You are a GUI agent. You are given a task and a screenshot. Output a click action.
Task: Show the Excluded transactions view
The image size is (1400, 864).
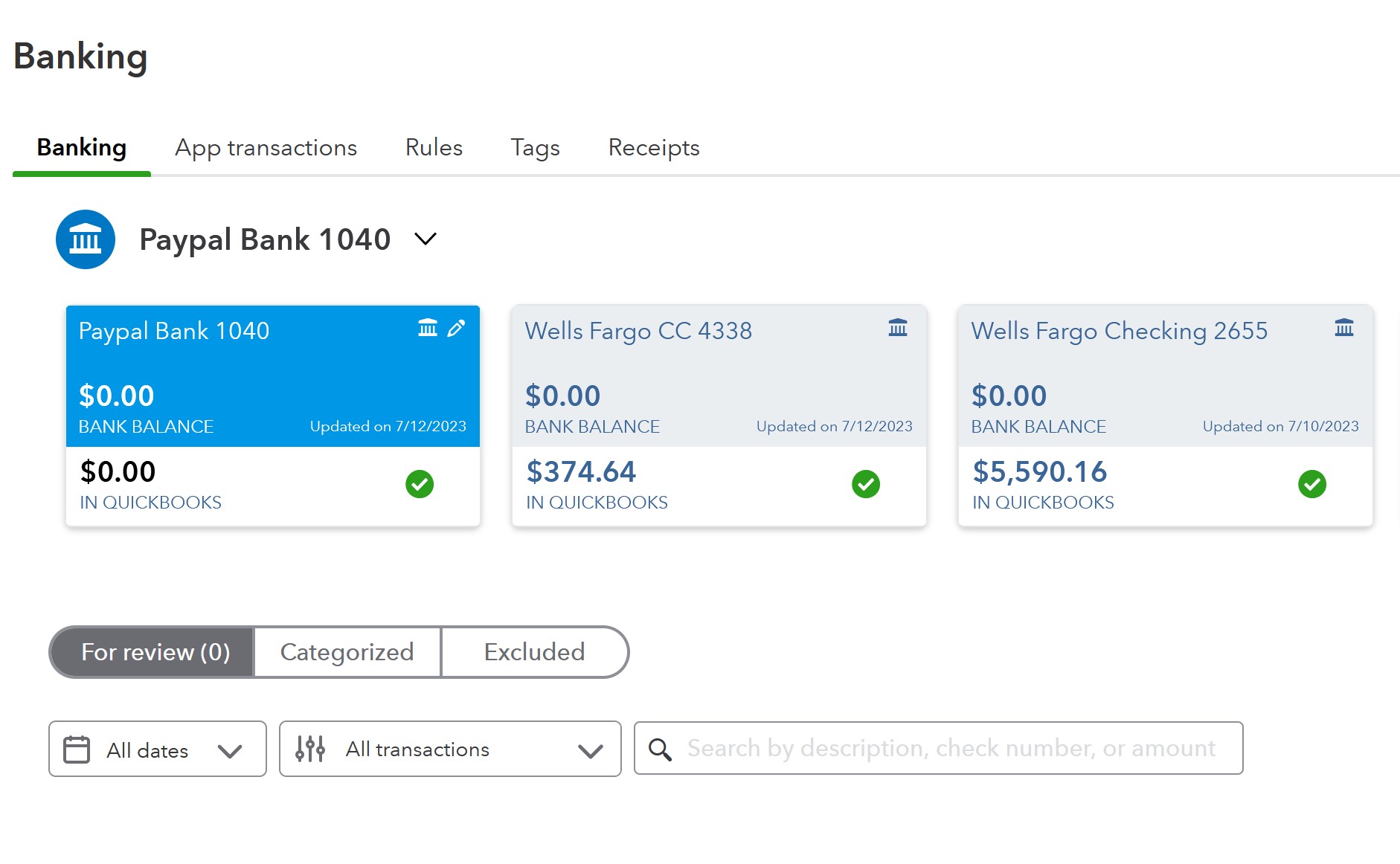(x=534, y=652)
